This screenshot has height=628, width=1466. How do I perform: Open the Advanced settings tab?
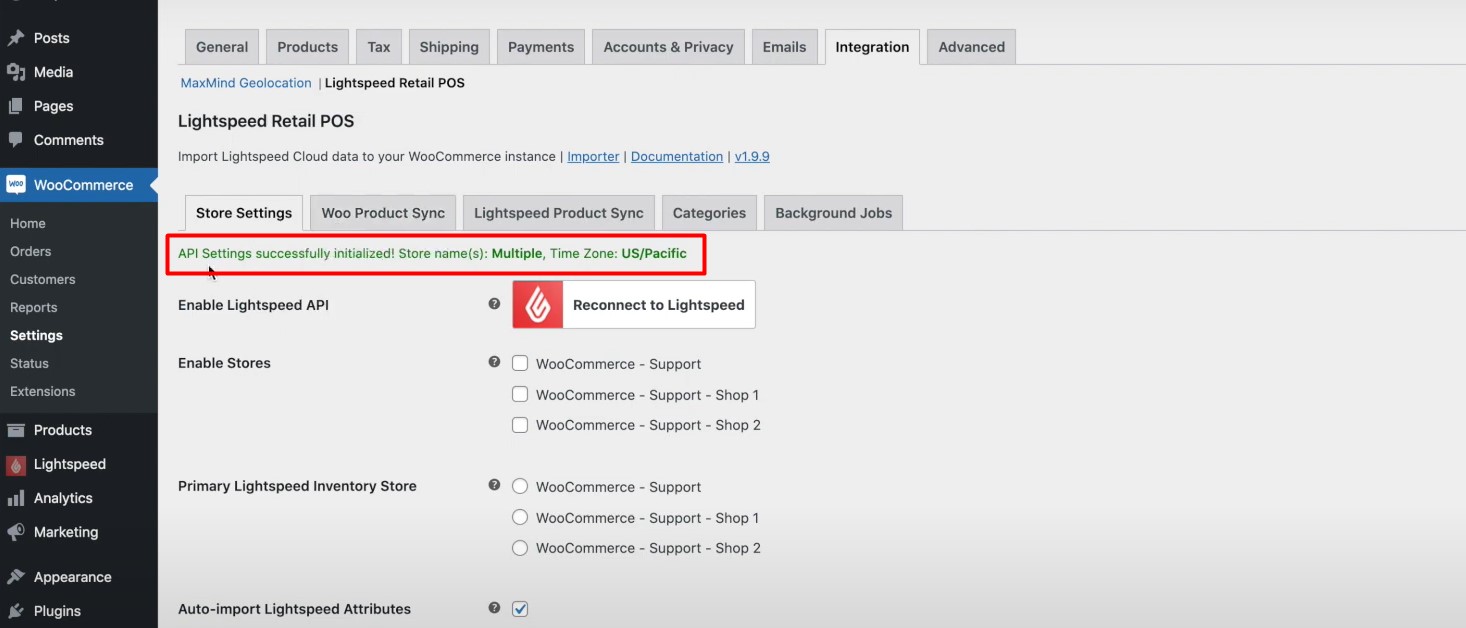tap(972, 47)
